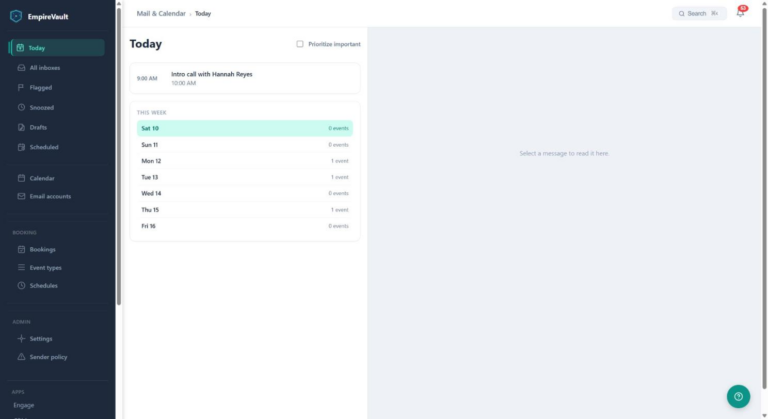
Task: Click the Scheduled label in sidebar
Action: click(x=44, y=148)
